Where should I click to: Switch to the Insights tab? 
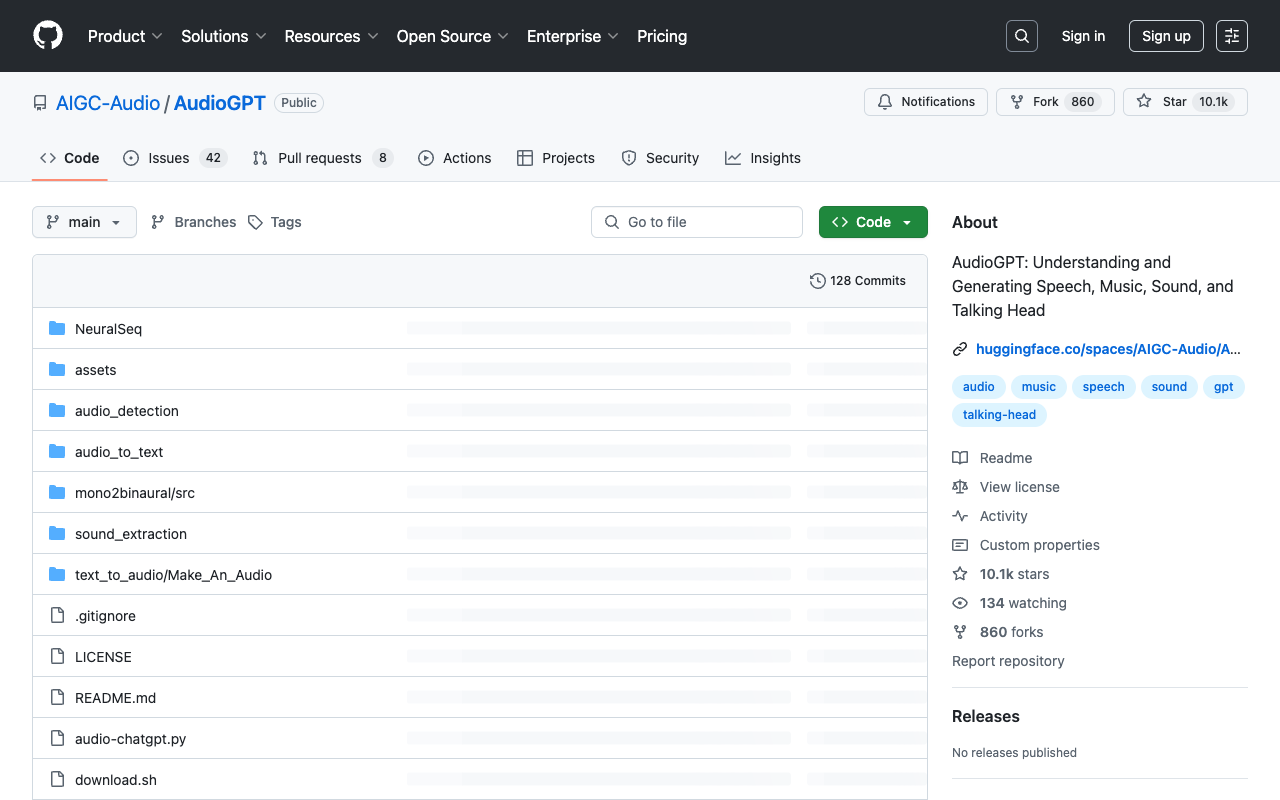(x=763, y=158)
